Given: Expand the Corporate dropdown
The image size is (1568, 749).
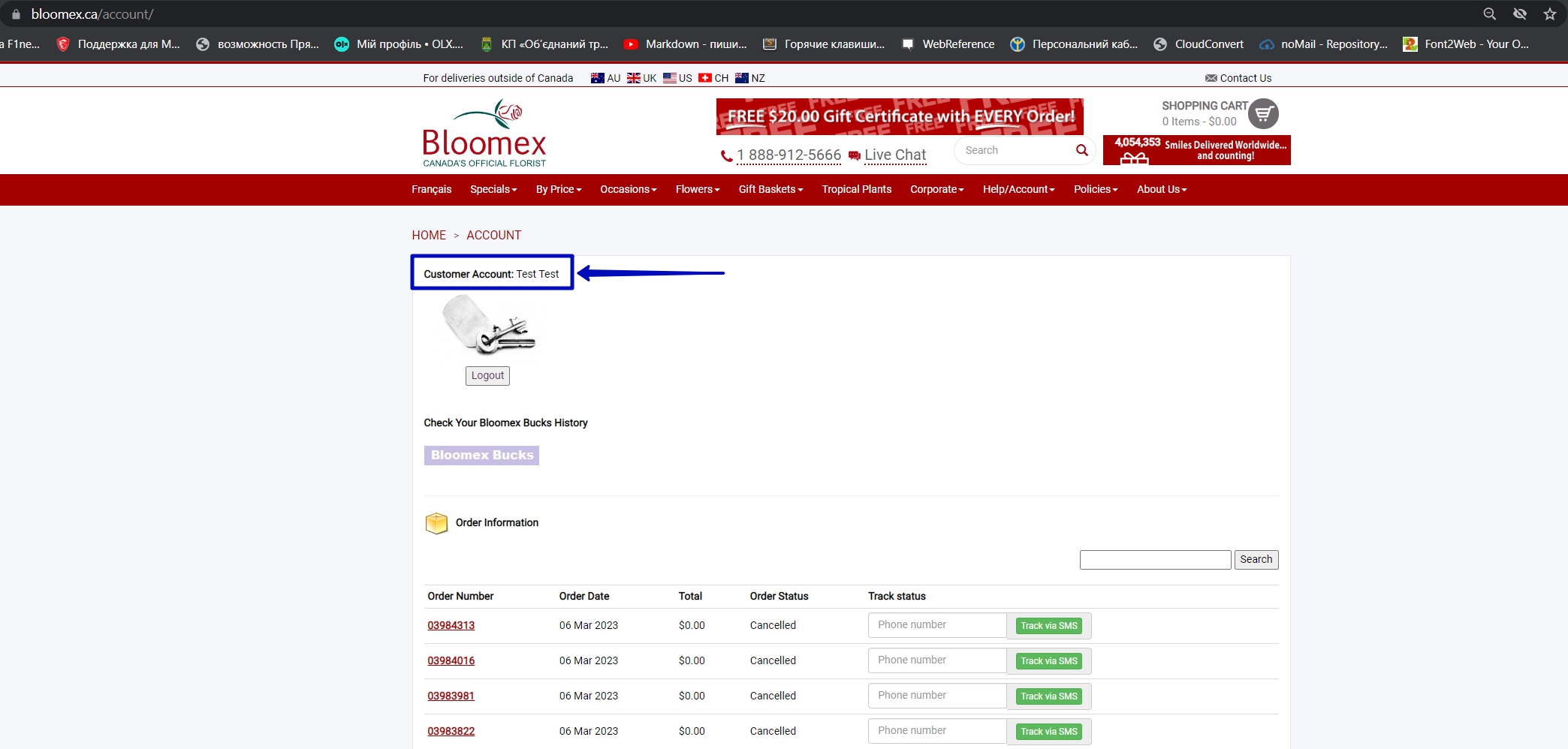Looking at the screenshot, I should (937, 190).
